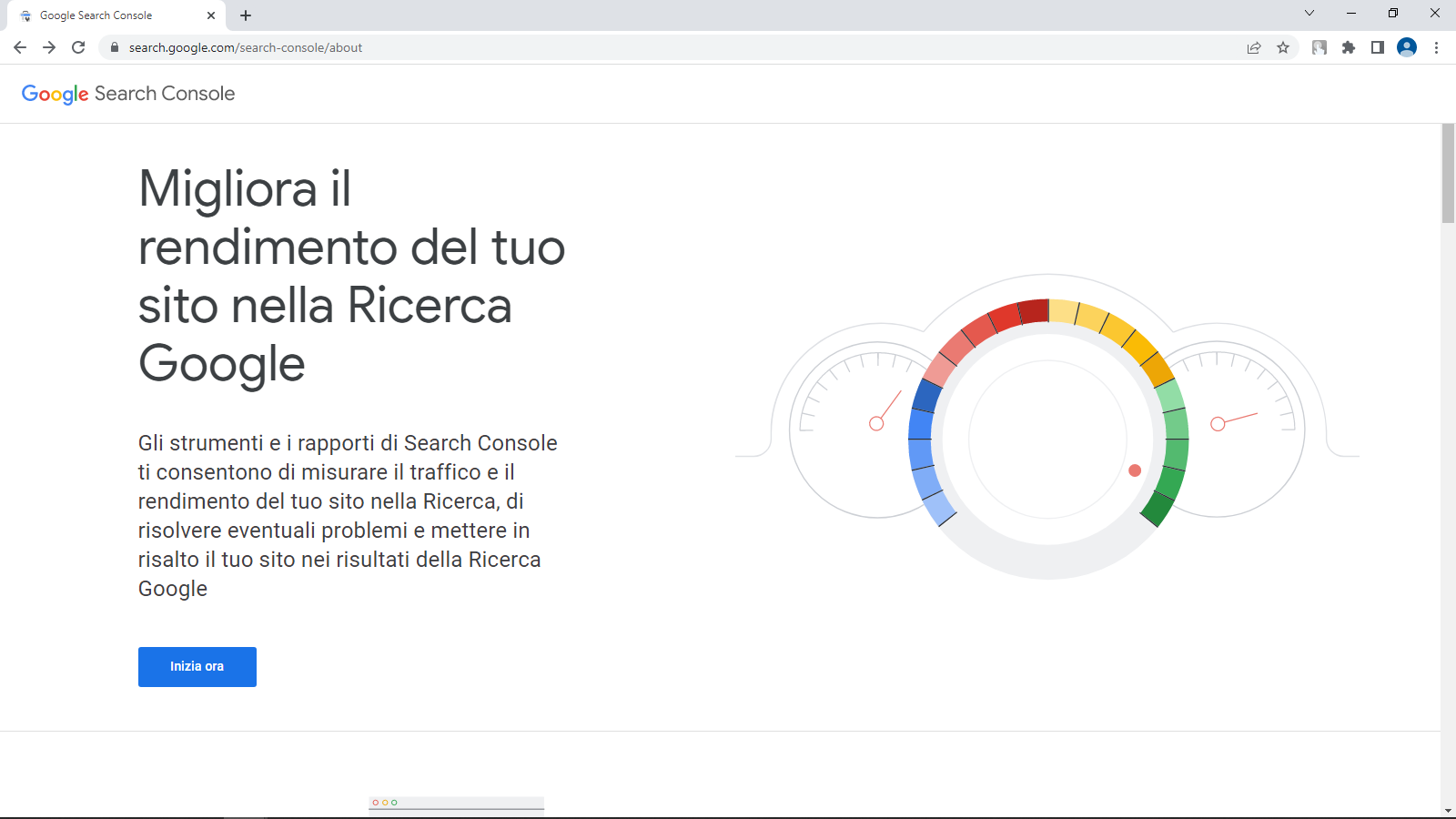Click the browser forward arrow

(x=49, y=47)
